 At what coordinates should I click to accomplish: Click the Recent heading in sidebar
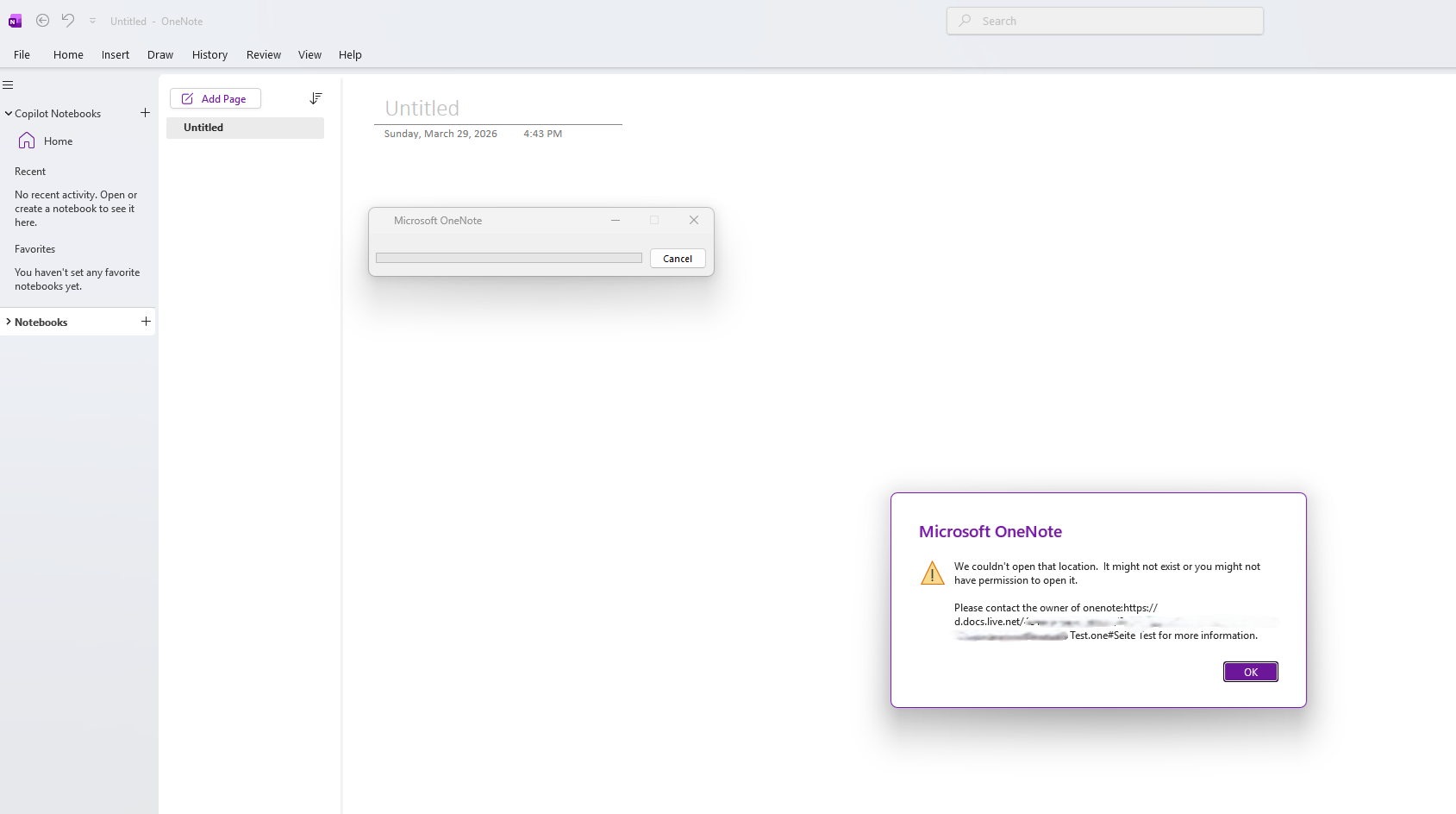point(30,172)
